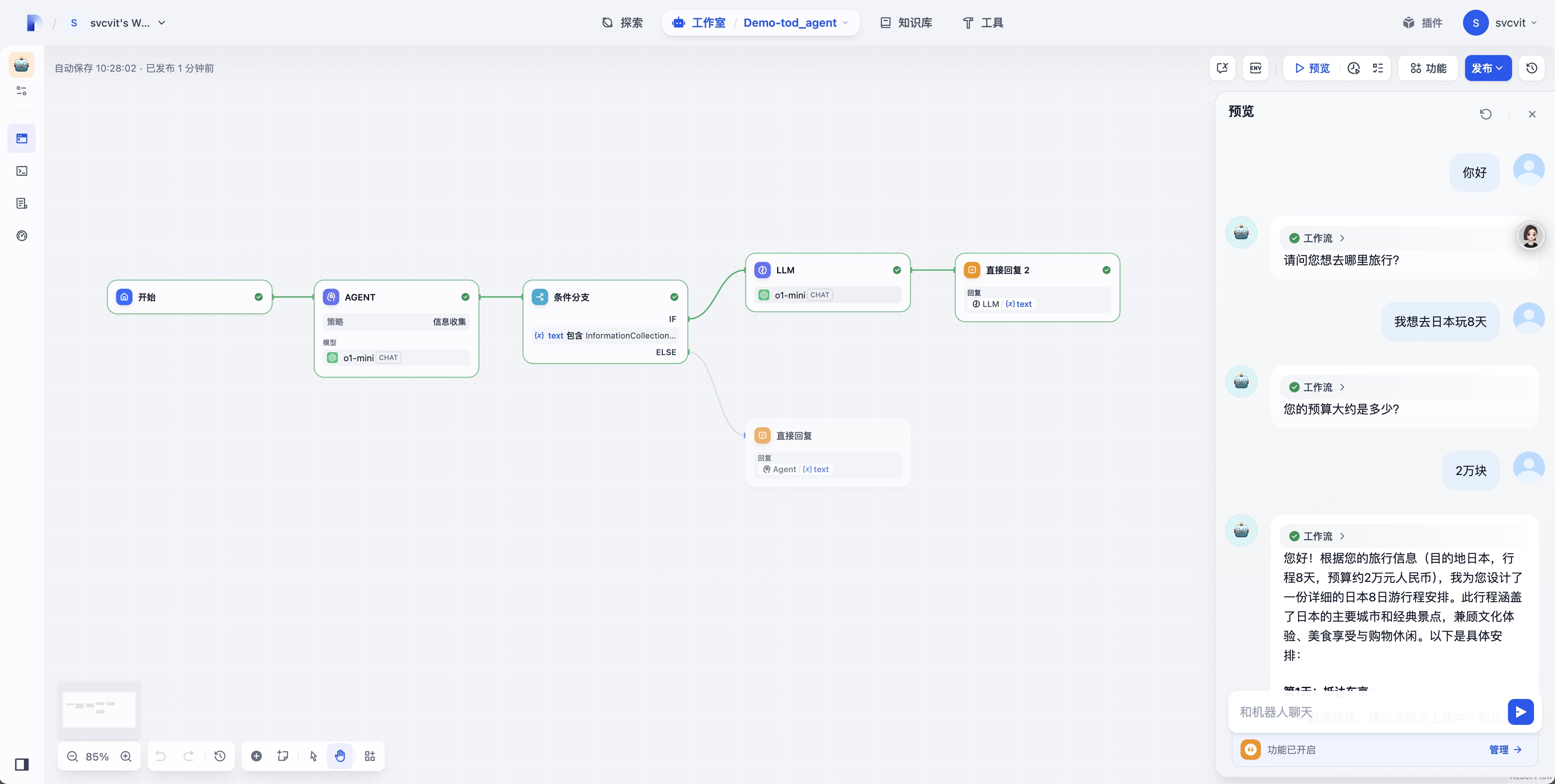1555x784 pixels.
Task: Click the zoom out magnifier icon
Action: [x=73, y=756]
